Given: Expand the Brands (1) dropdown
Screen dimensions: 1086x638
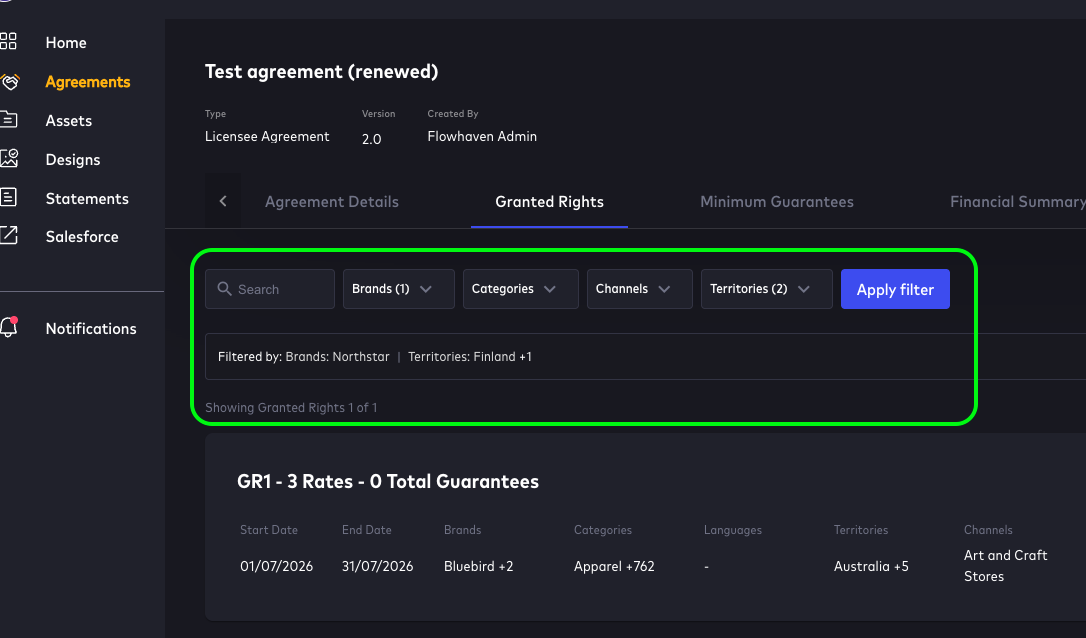Looking at the screenshot, I should (x=399, y=289).
